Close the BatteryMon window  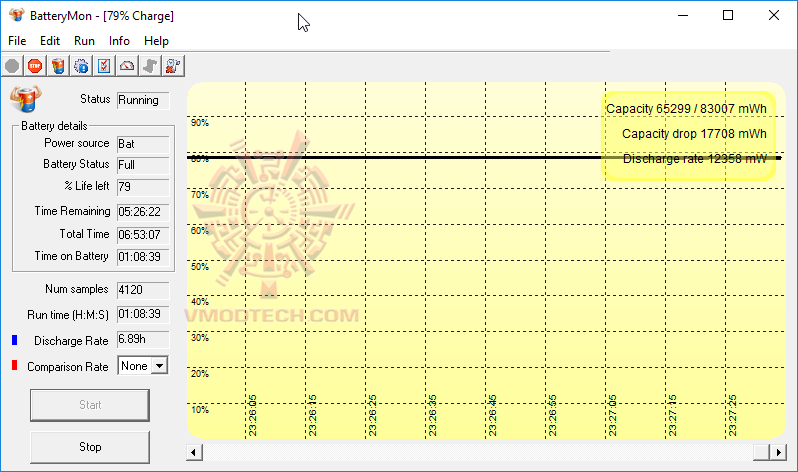774,15
